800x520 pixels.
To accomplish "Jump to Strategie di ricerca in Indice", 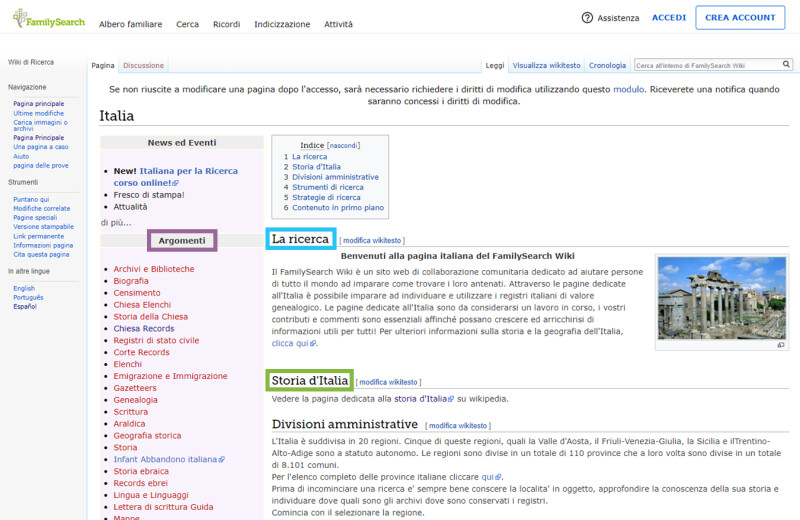I will pos(326,197).
